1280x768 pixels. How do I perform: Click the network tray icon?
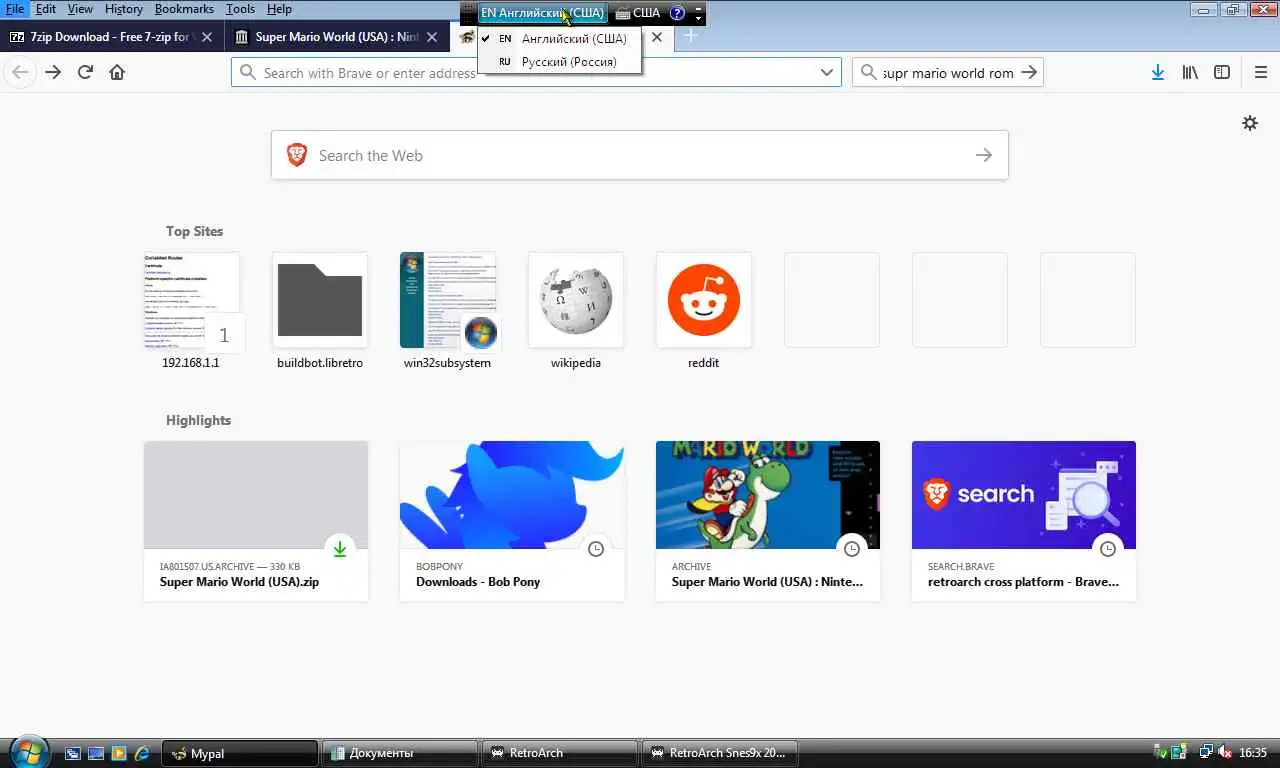(1206, 753)
